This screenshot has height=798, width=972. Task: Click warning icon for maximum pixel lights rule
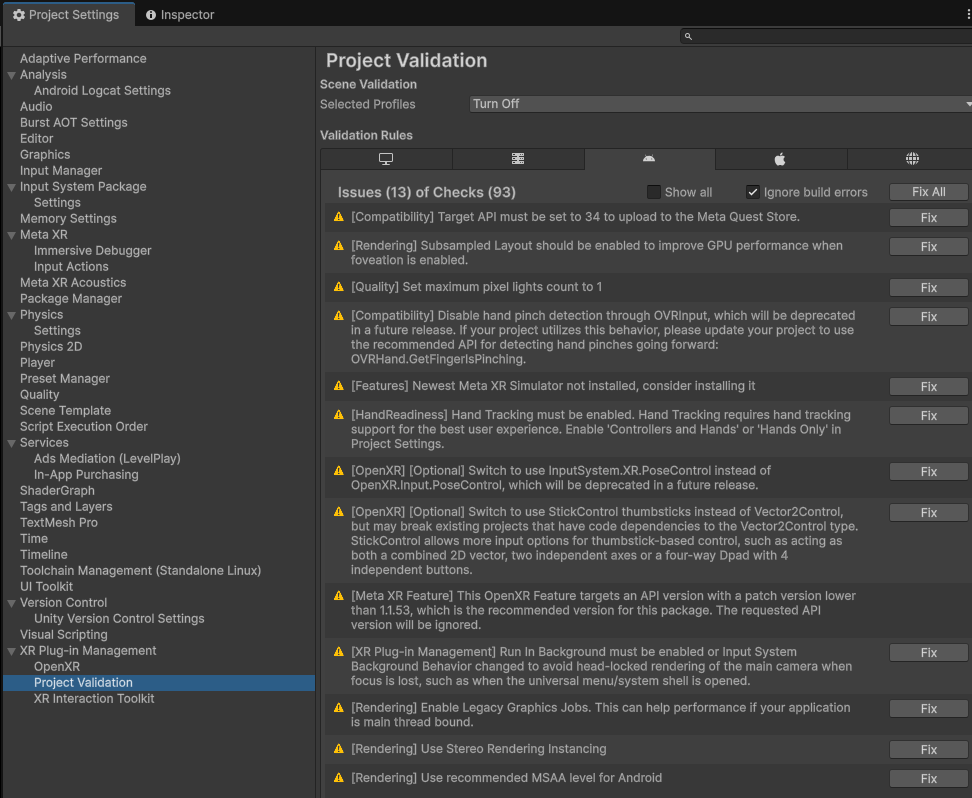click(338, 287)
